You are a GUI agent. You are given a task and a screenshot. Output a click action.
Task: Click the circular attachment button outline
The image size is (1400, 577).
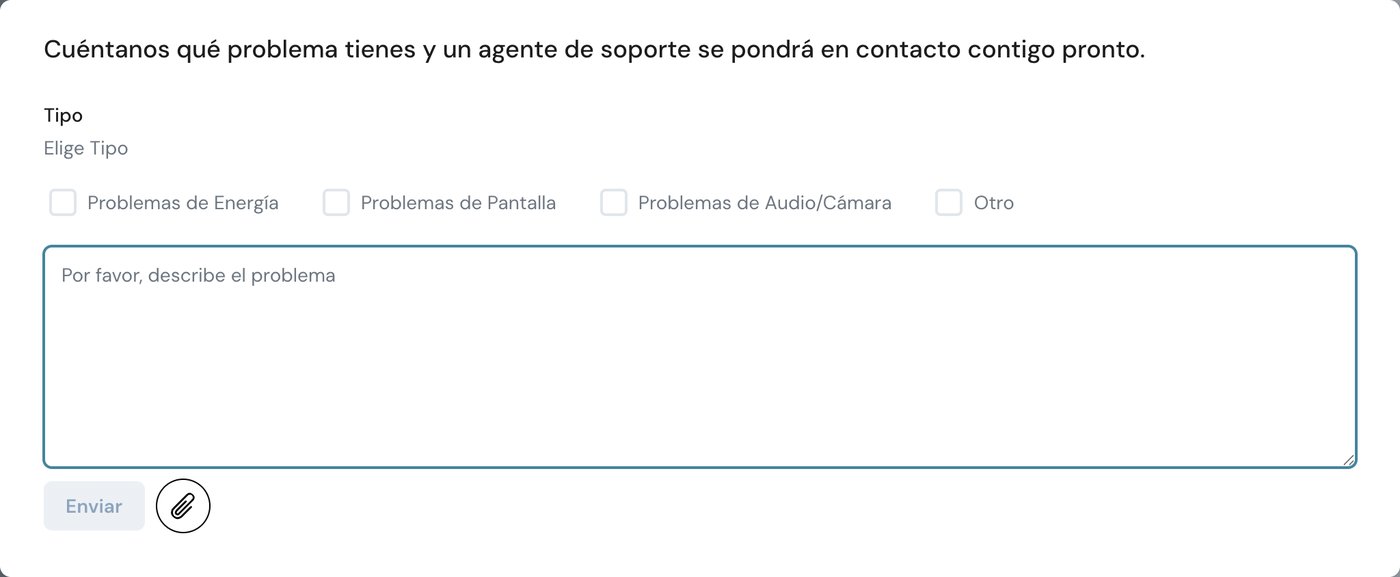[183, 506]
